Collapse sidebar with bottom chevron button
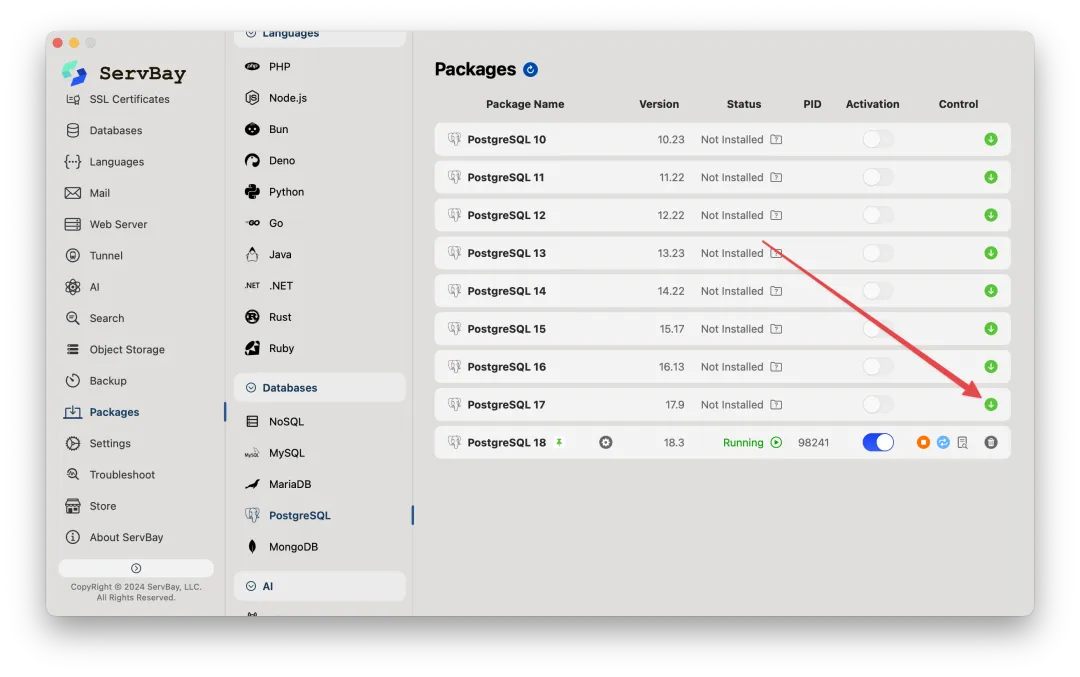This screenshot has width=1080, height=677. 136,568
